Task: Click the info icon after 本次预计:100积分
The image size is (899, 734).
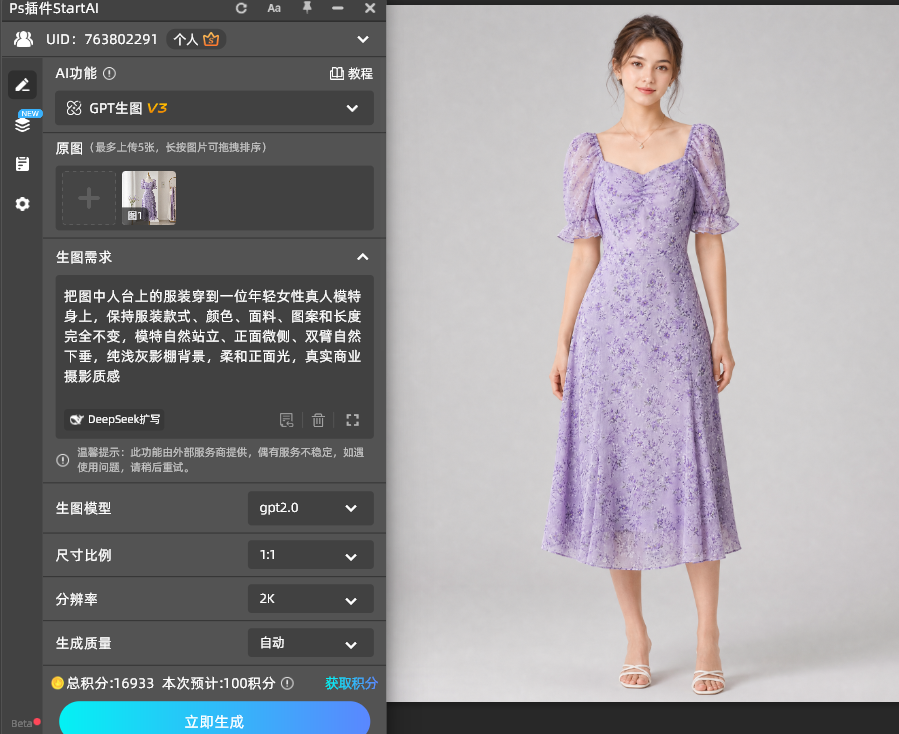Action: (x=287, y=683)
